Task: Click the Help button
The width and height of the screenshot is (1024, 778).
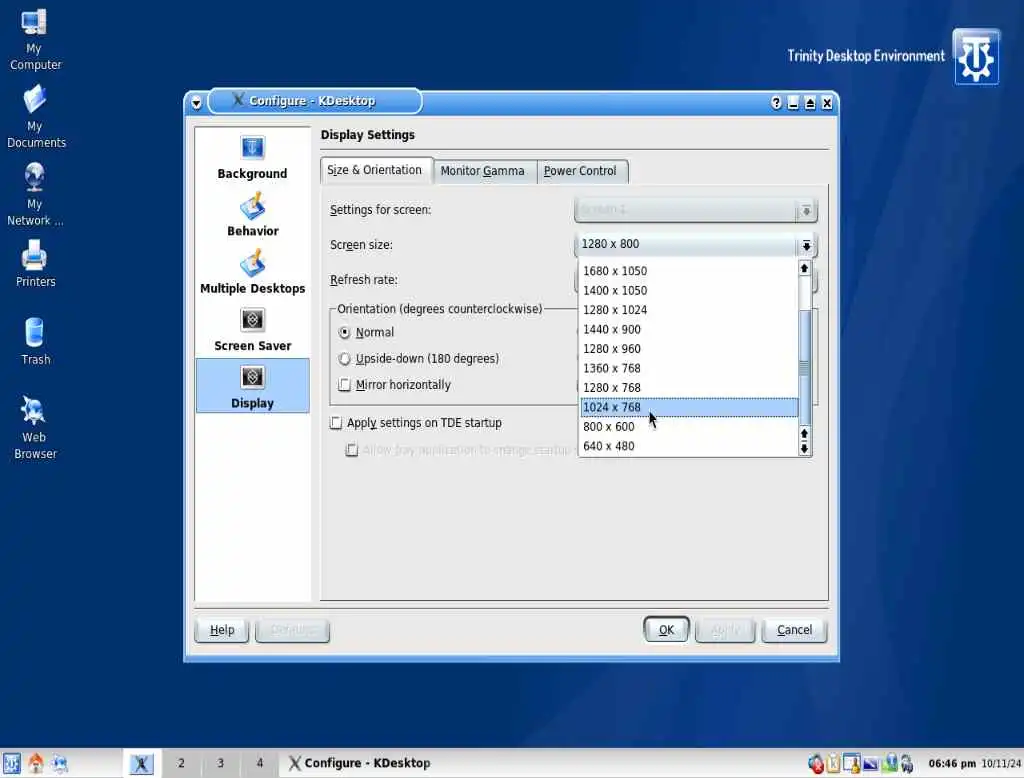Action: (222, 630)
